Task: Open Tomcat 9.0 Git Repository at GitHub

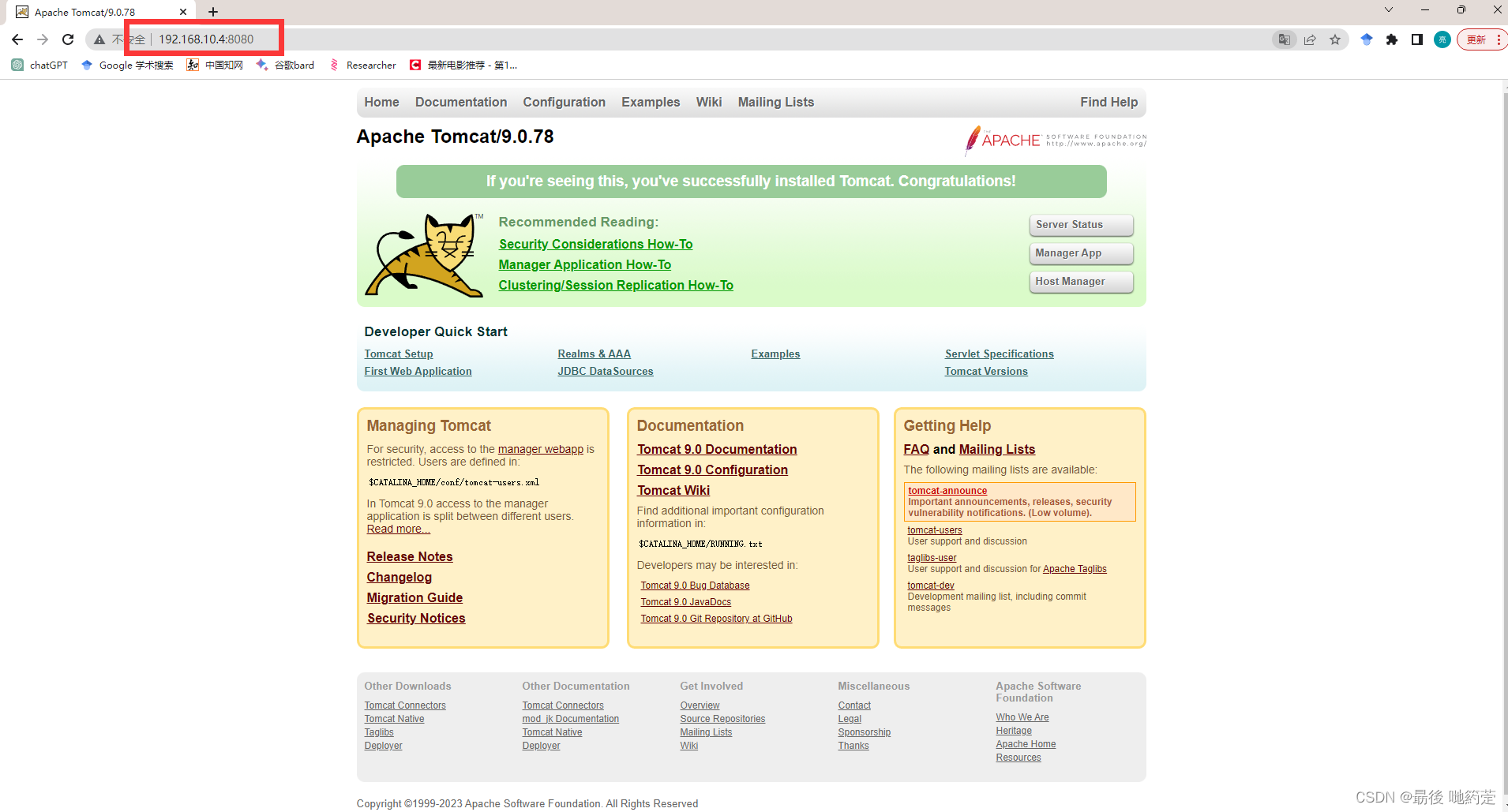Action: point(716,619)
